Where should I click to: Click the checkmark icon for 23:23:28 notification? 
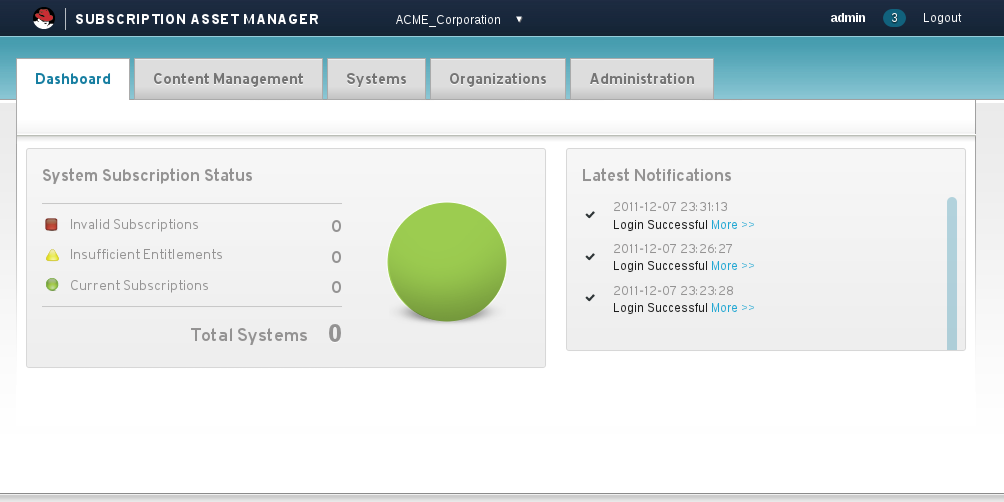click(x=590, y=298)
